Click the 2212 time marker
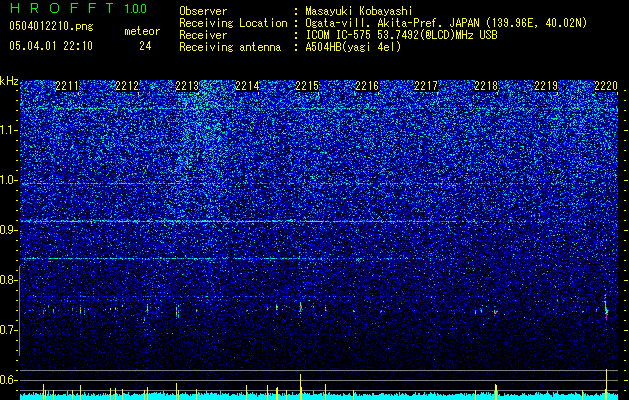Viewport: 629px width, 400px height. [127, 85]
